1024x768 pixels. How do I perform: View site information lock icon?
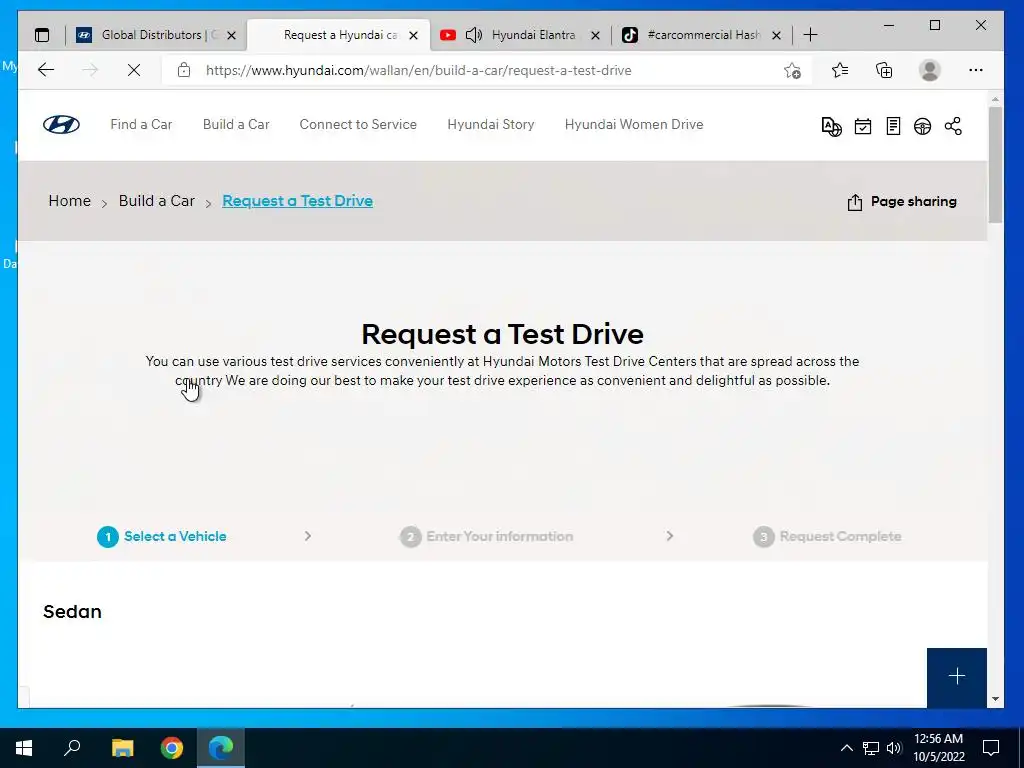pyautogui.click(x=184, y=70)
